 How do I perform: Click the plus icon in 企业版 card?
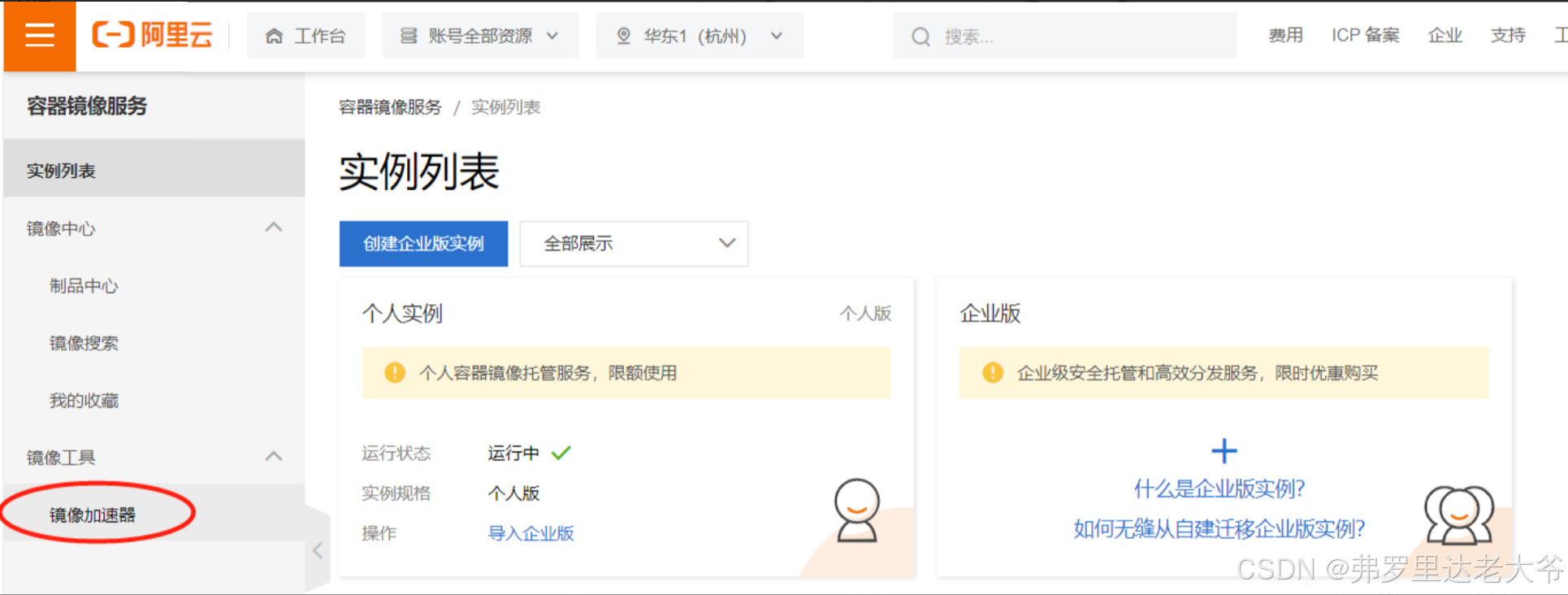(x=1224, y=450)
